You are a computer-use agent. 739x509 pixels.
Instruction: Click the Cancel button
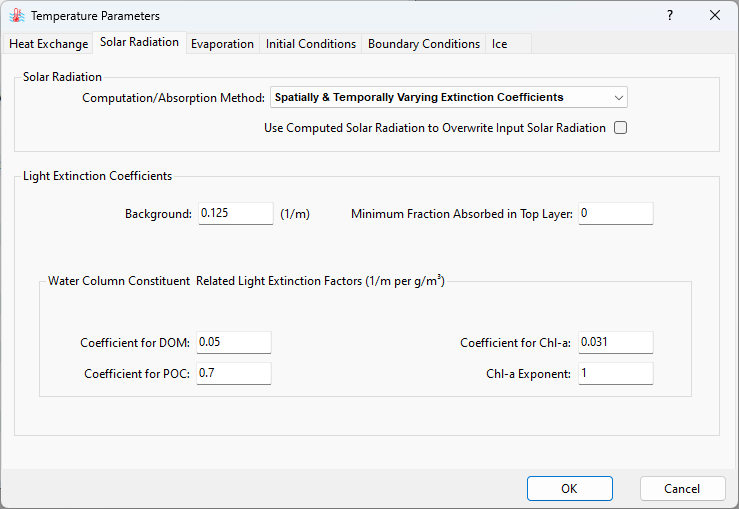point(682,489)
